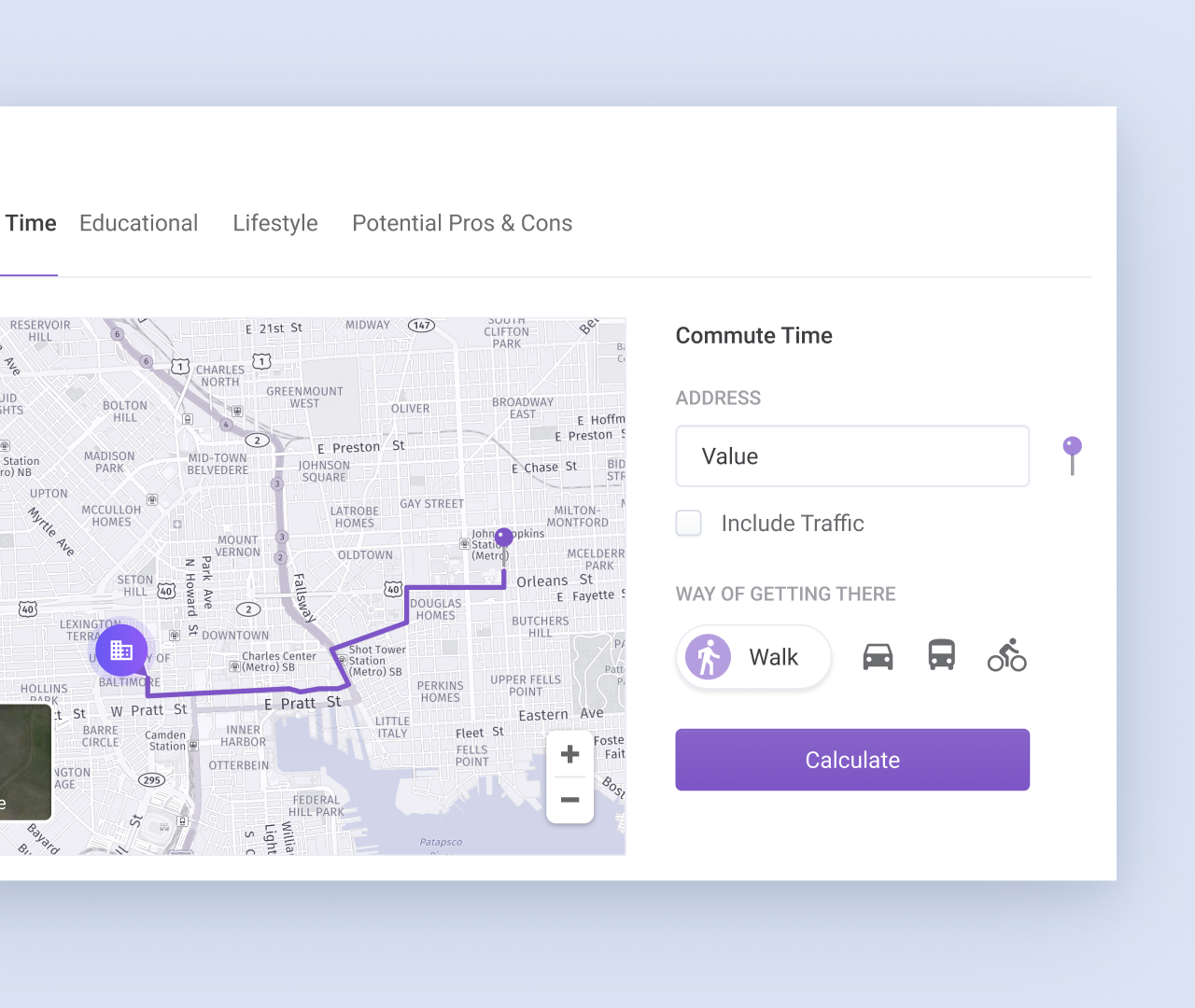
Task: Enable the Include Traffic checkbox
Action: [689, 524]
